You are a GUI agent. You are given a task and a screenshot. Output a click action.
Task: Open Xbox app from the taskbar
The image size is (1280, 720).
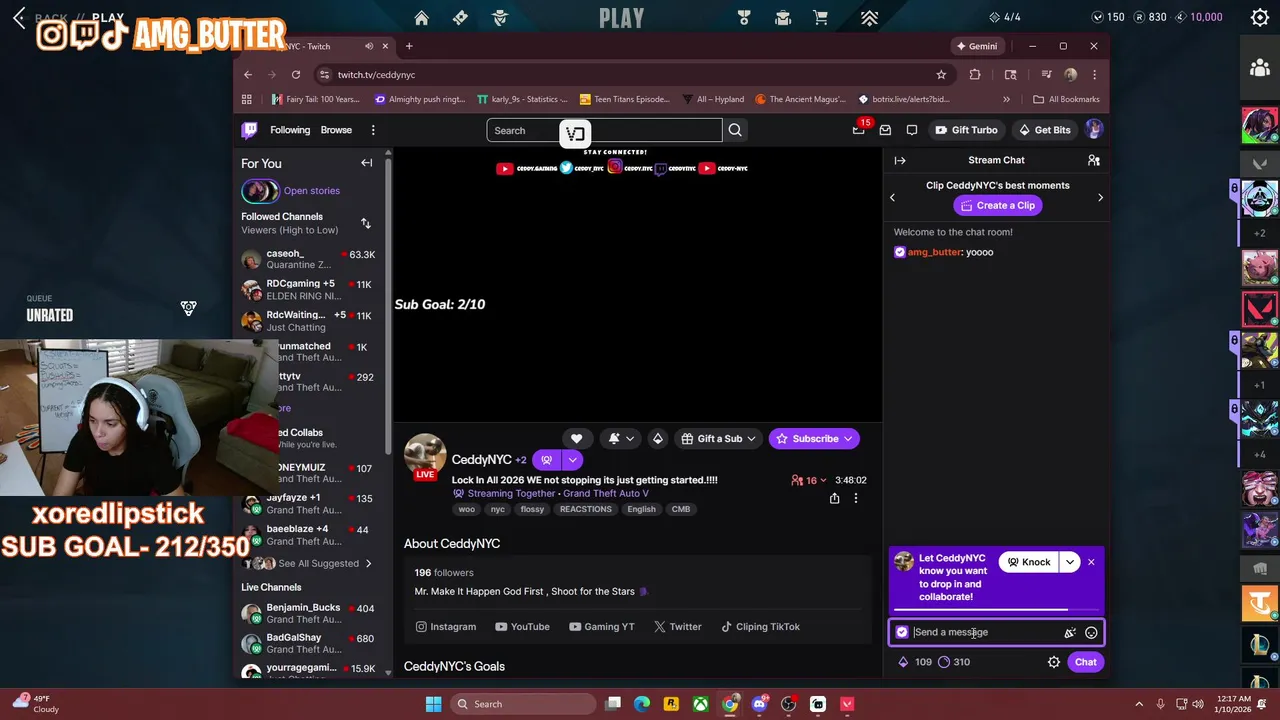pos(701,704)
